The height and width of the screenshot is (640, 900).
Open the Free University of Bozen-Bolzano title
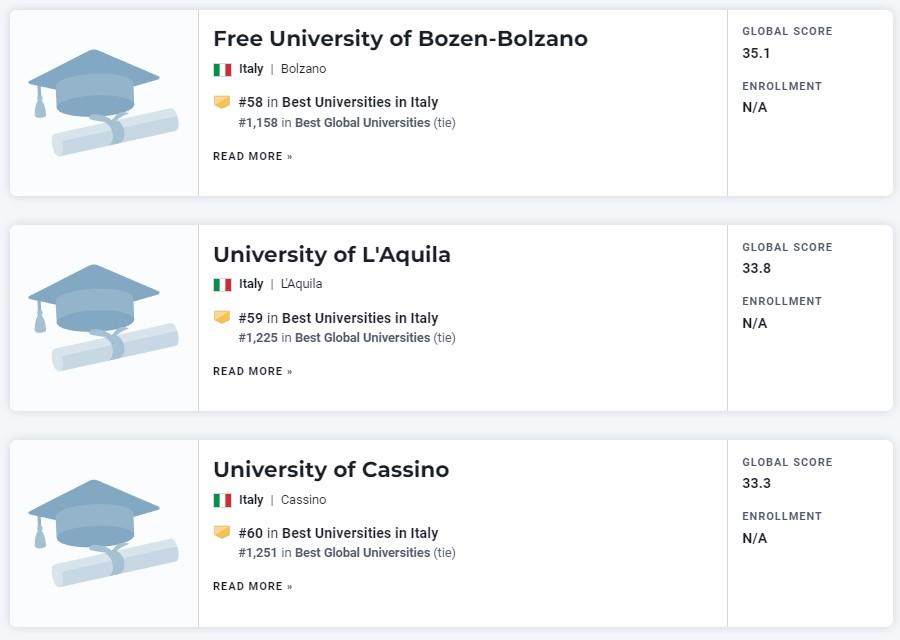pyautogui.click(x=400, y=38)
